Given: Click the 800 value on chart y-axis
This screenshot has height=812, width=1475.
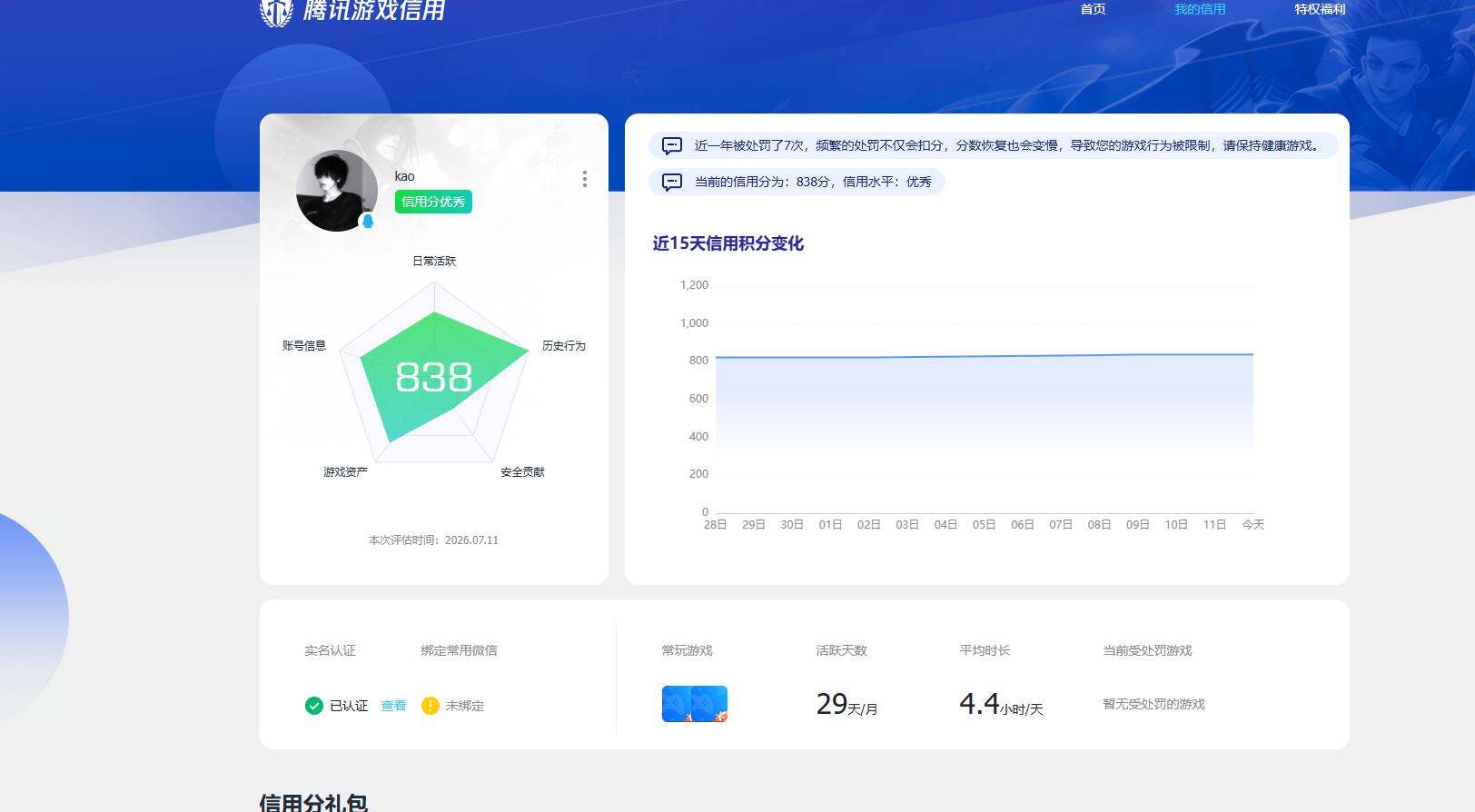Looking at the screenshot, I should point(698,361).
